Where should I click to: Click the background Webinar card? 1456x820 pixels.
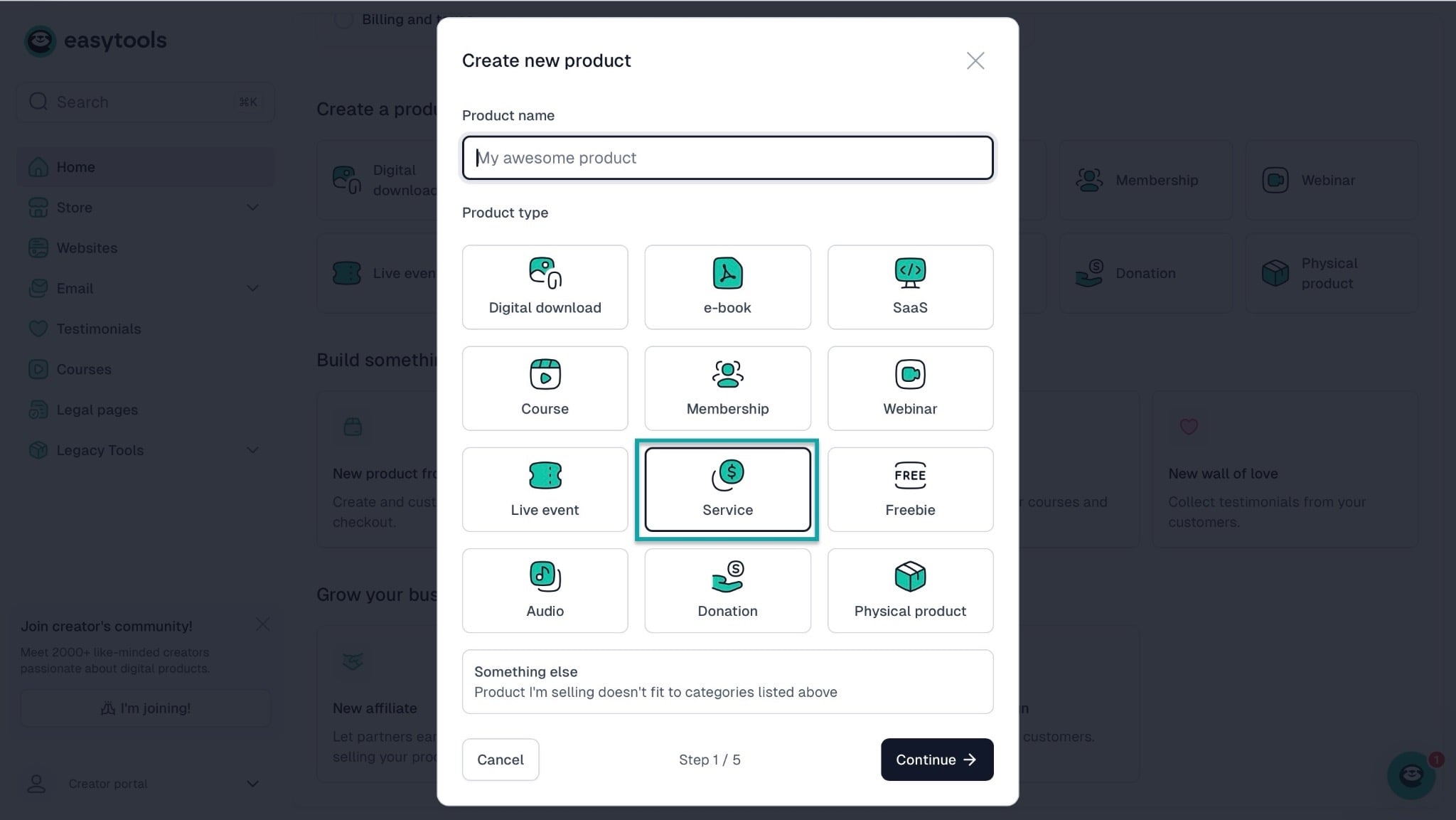(x=1332, y=180)
